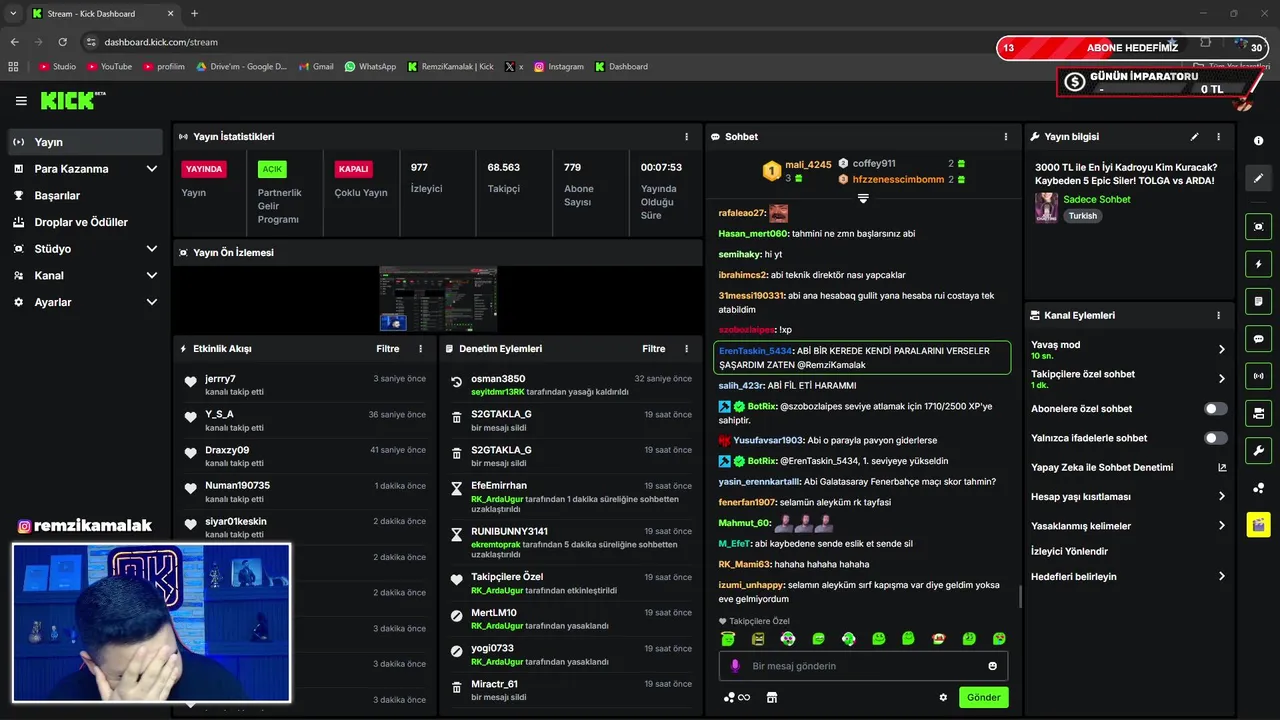The height and width of the screenshot is (720, 1280).
Task: Click the three dots cluster icon in right sidebar
Action: click(x=1258, y=488)
